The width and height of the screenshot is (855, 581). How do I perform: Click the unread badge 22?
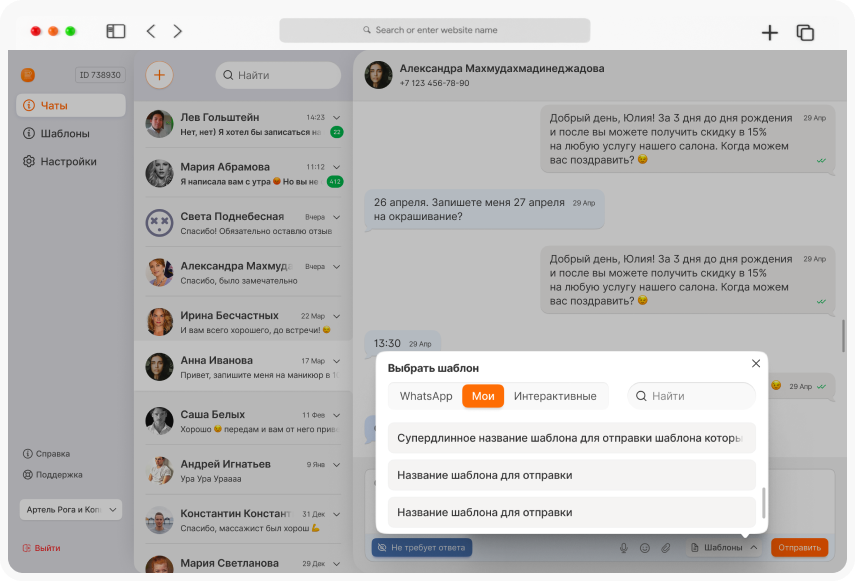[x=336, y=132]
